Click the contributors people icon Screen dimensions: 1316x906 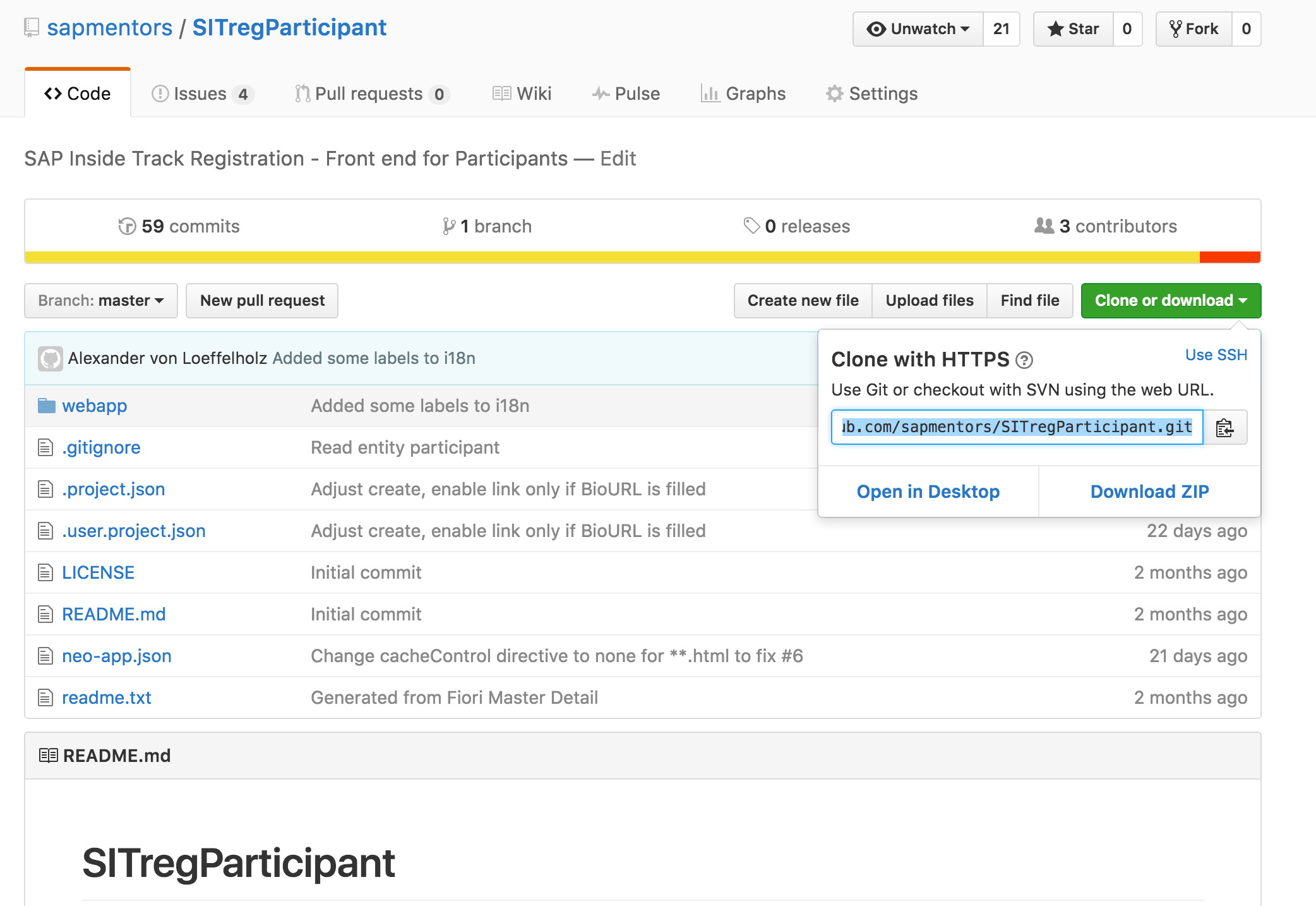click(x=1044, y=226)
